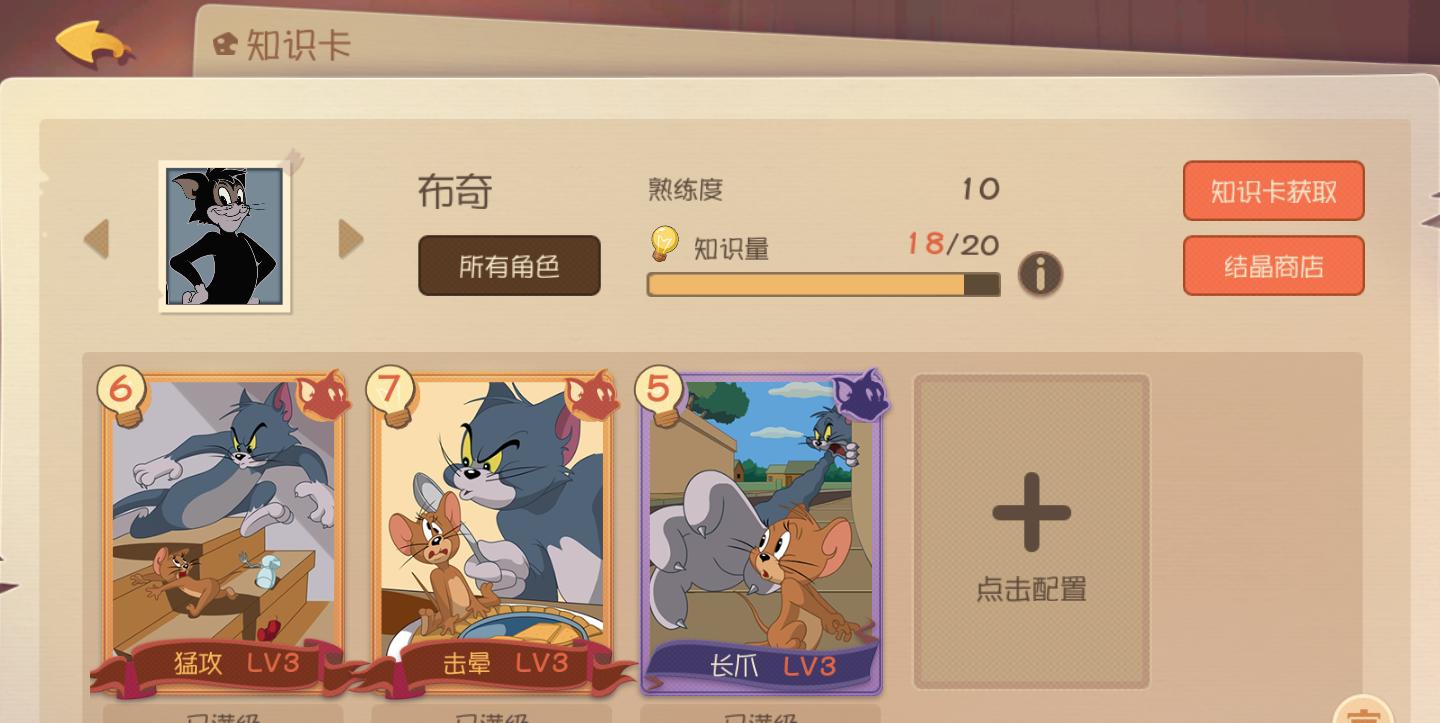1440x723 pixels.
Task: Tap the red cat badge on 击晕 card
Action: 593,396
